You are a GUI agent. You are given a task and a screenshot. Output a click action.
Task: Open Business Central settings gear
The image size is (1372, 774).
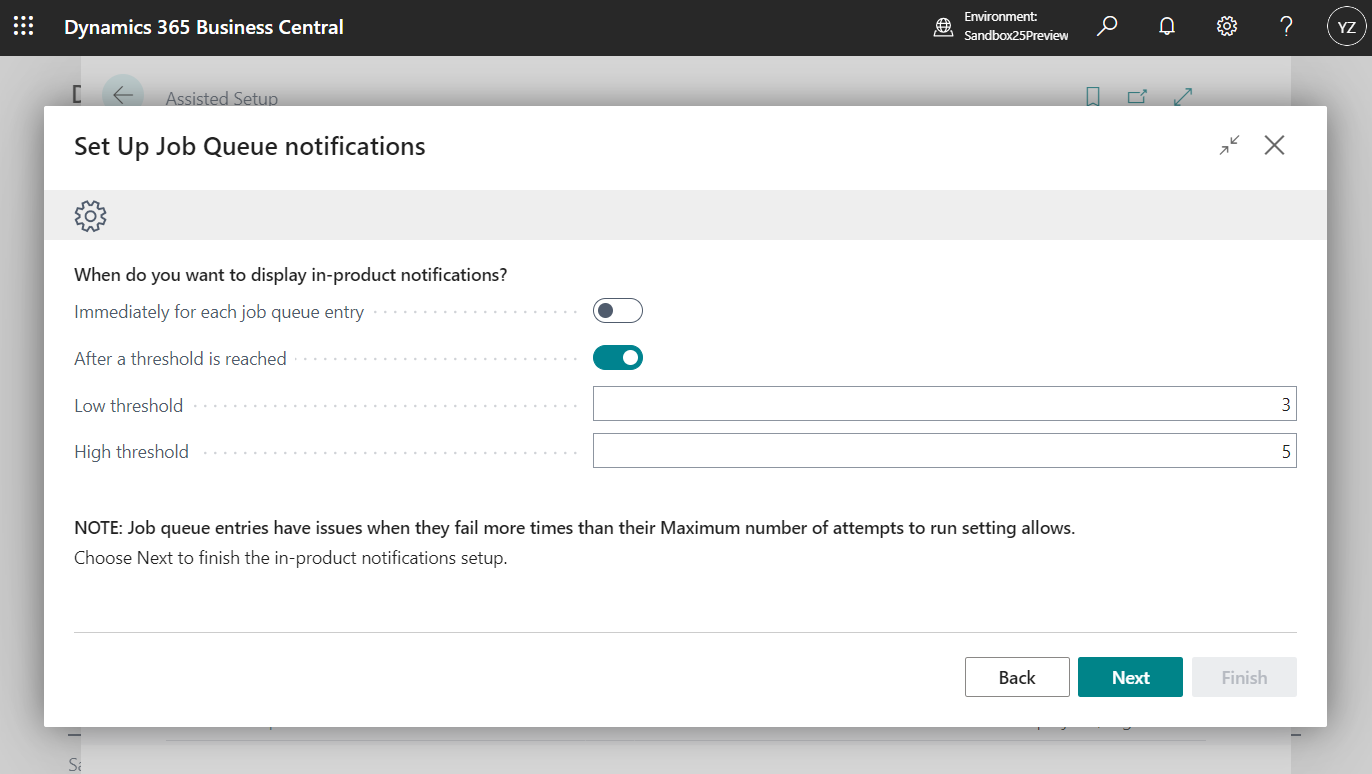coord(1226,26)
